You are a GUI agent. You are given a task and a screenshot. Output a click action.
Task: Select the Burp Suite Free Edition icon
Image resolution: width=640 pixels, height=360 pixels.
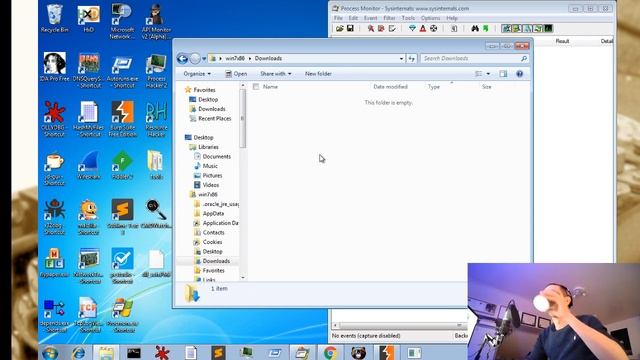(122, 119)
